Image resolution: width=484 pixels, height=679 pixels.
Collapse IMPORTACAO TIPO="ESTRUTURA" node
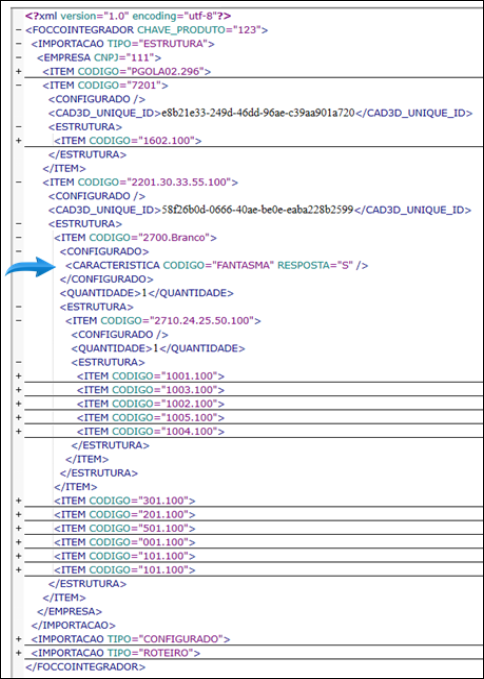[18, 44]
